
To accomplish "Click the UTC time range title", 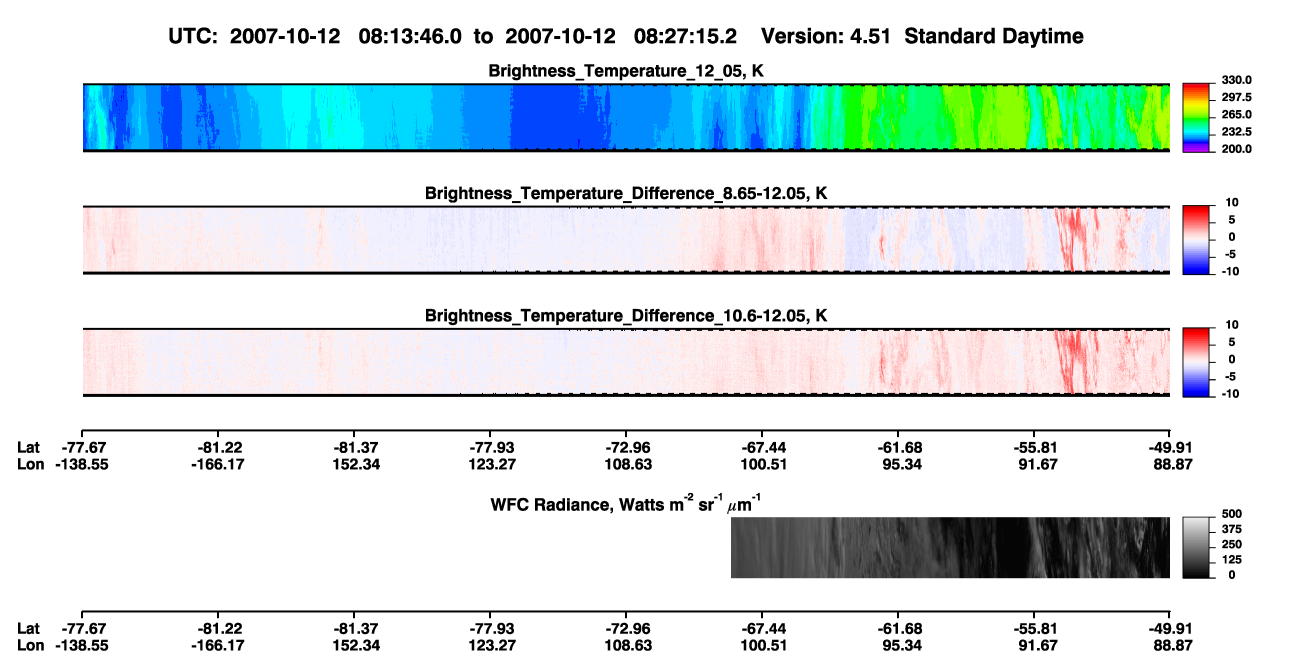I will point(627,36).
